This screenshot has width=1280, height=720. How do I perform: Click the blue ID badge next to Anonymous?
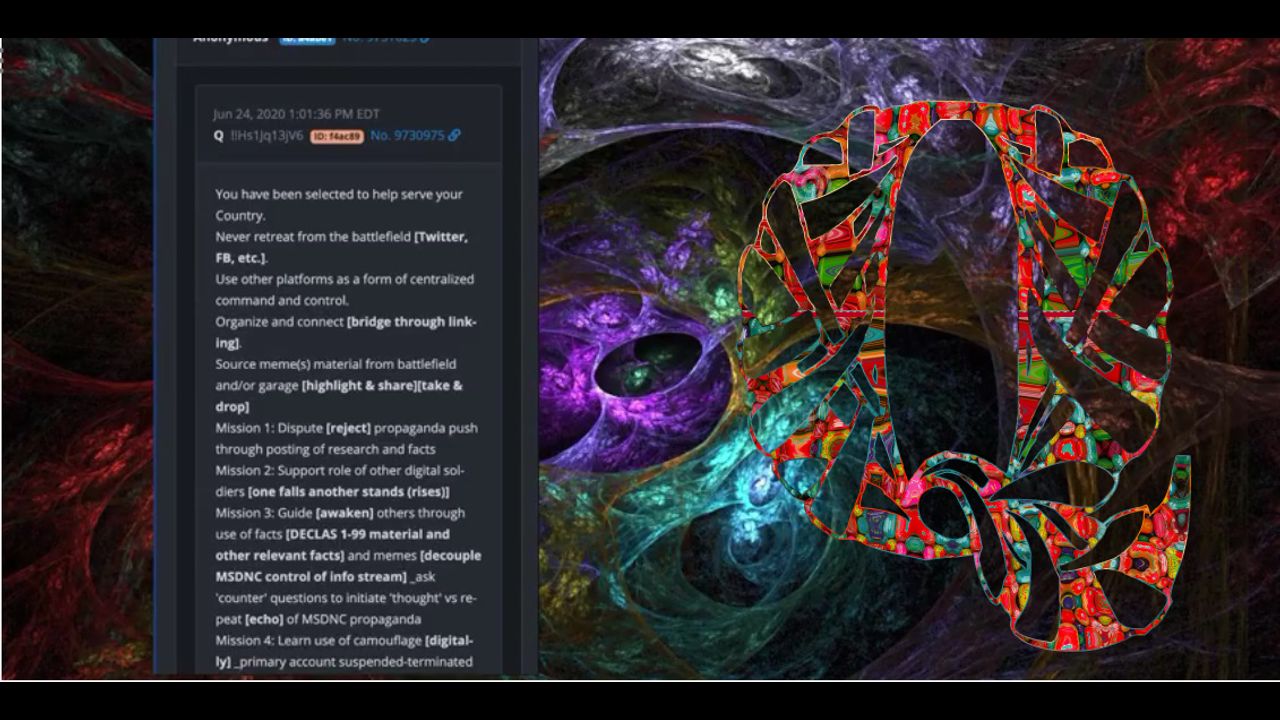306,40
